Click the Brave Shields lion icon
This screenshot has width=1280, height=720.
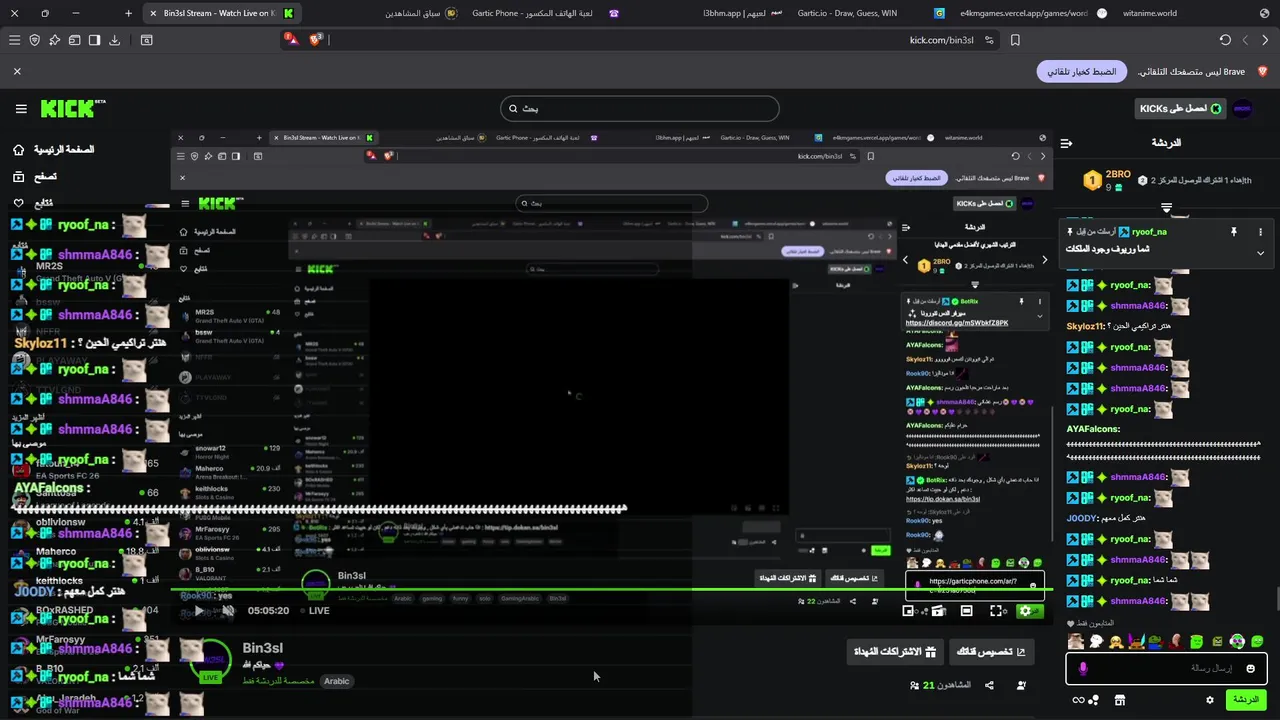coord(317,40)
